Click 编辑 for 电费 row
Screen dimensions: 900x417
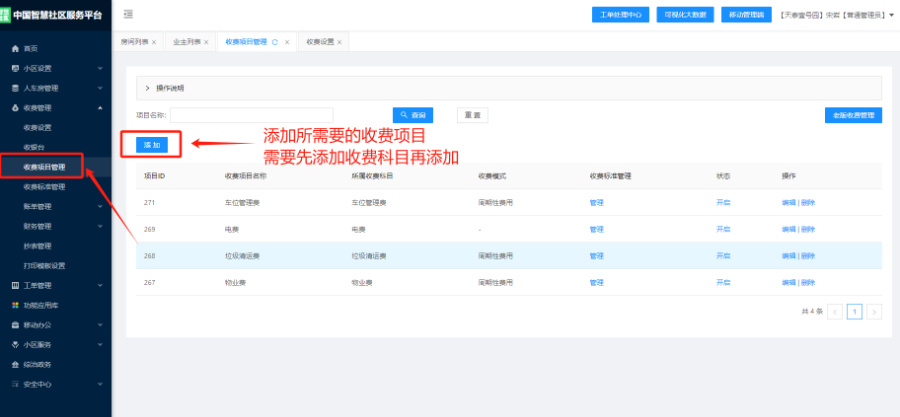(x=789, y=229)
